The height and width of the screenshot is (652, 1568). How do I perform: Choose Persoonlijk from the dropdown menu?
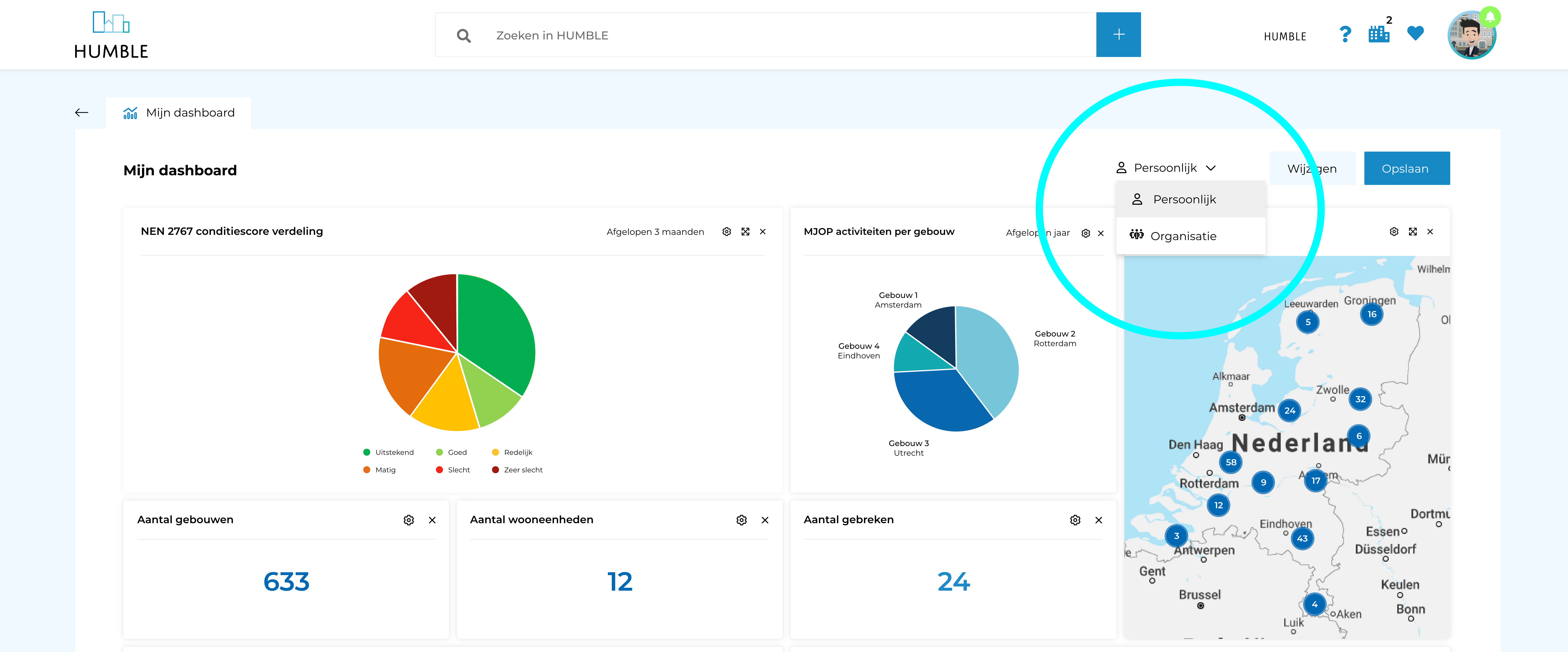(x=1190, y=199)
